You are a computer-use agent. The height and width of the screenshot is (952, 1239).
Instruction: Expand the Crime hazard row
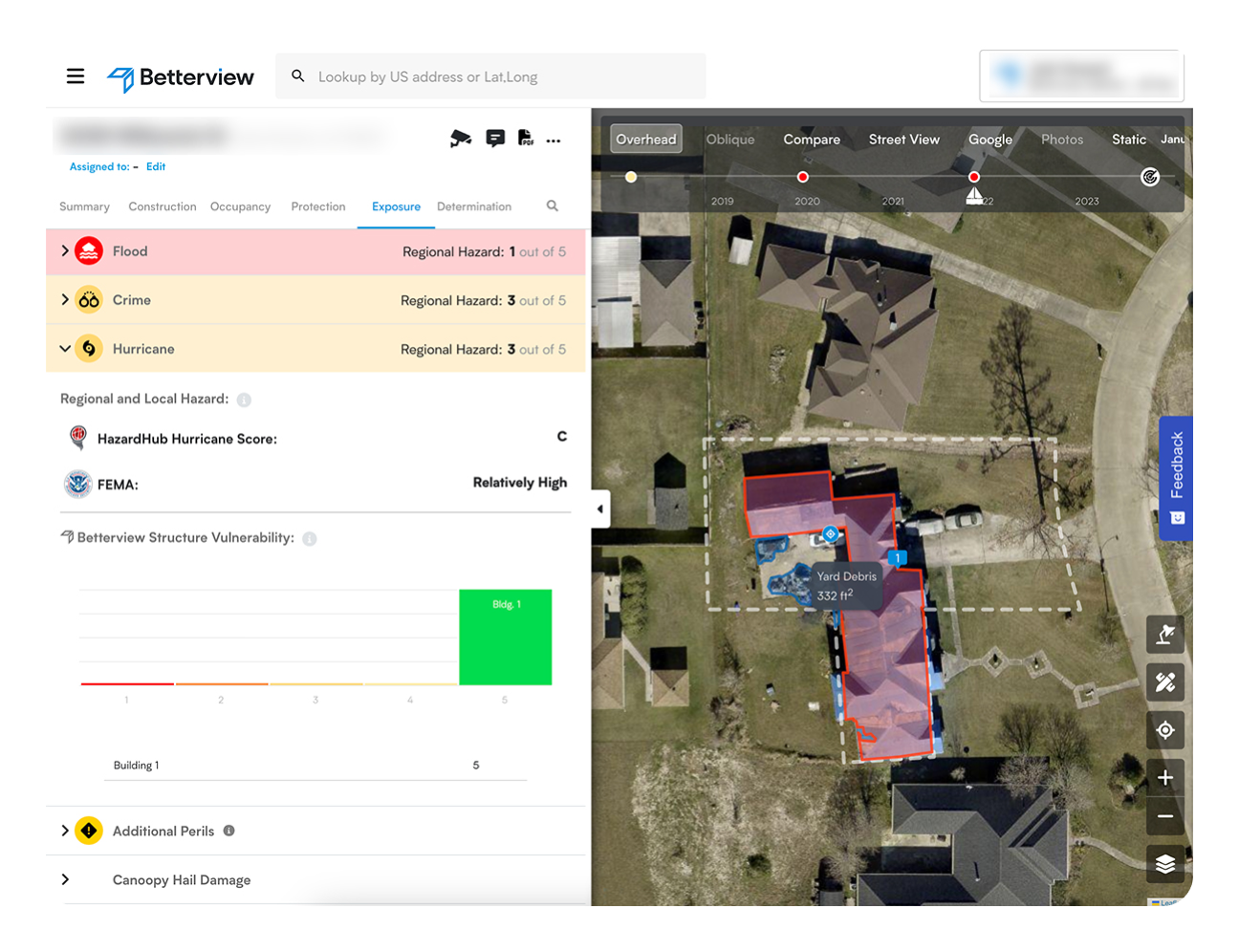coord(65,300)
